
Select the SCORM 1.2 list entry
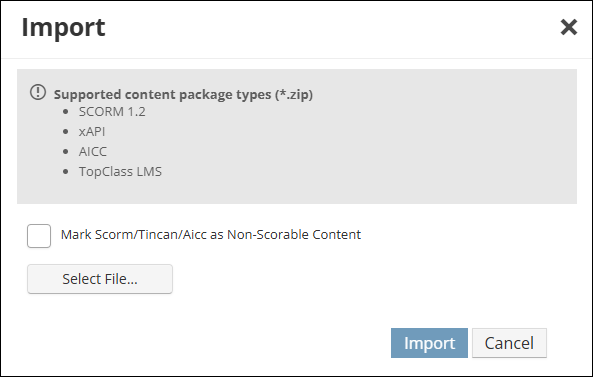(x=112, y=112)
